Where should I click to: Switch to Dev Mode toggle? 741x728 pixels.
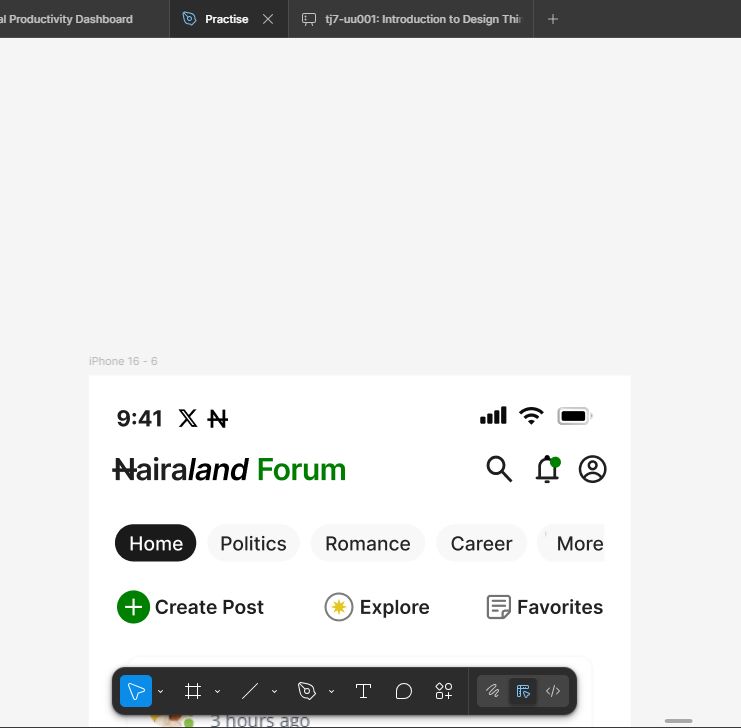coord(553,691)
